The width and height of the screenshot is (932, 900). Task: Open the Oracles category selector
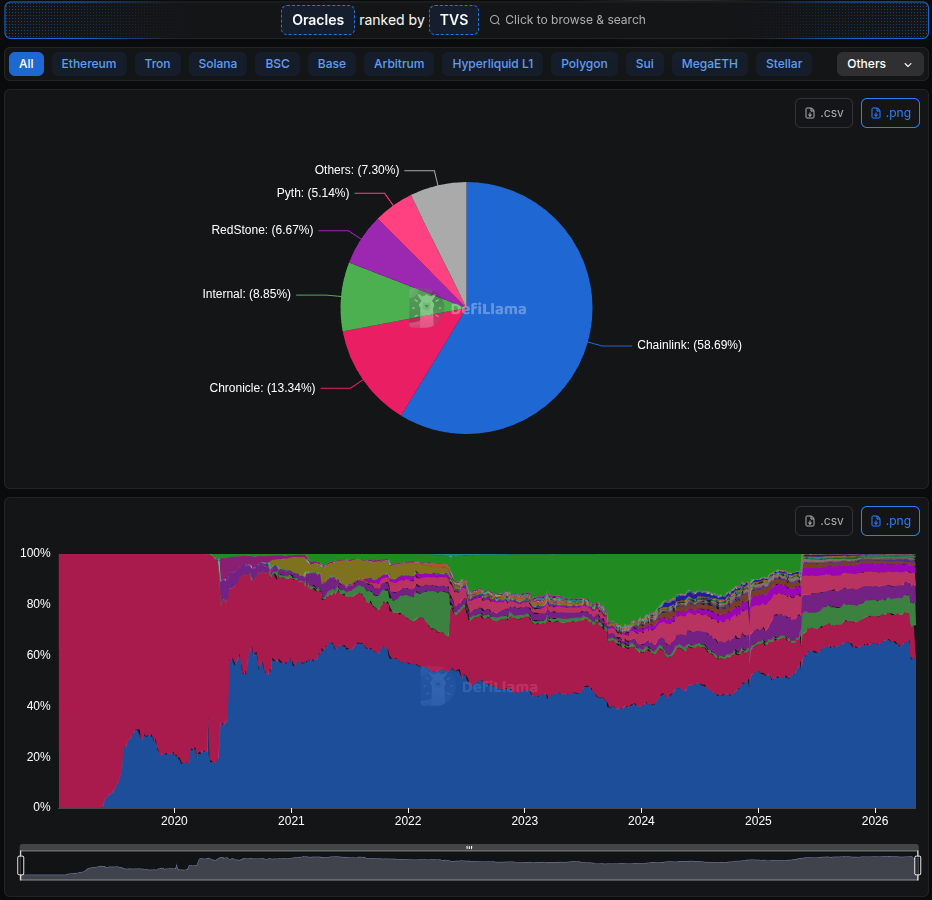(318, 20)
